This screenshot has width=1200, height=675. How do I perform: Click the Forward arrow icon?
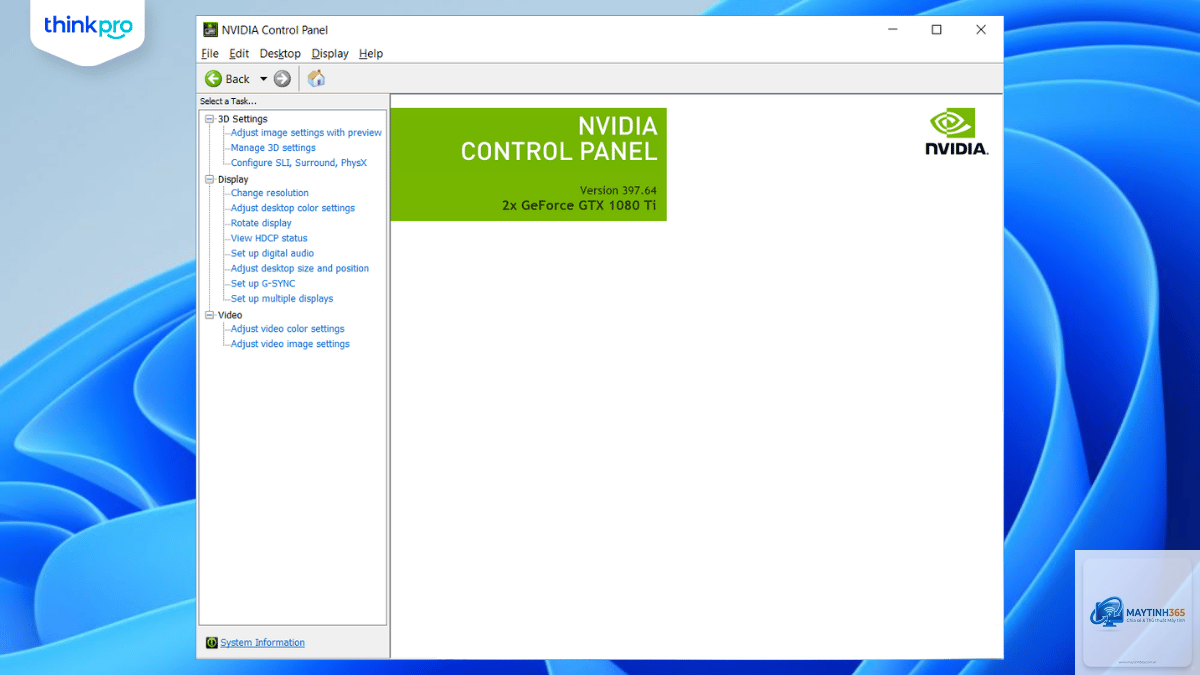point(282,79)
